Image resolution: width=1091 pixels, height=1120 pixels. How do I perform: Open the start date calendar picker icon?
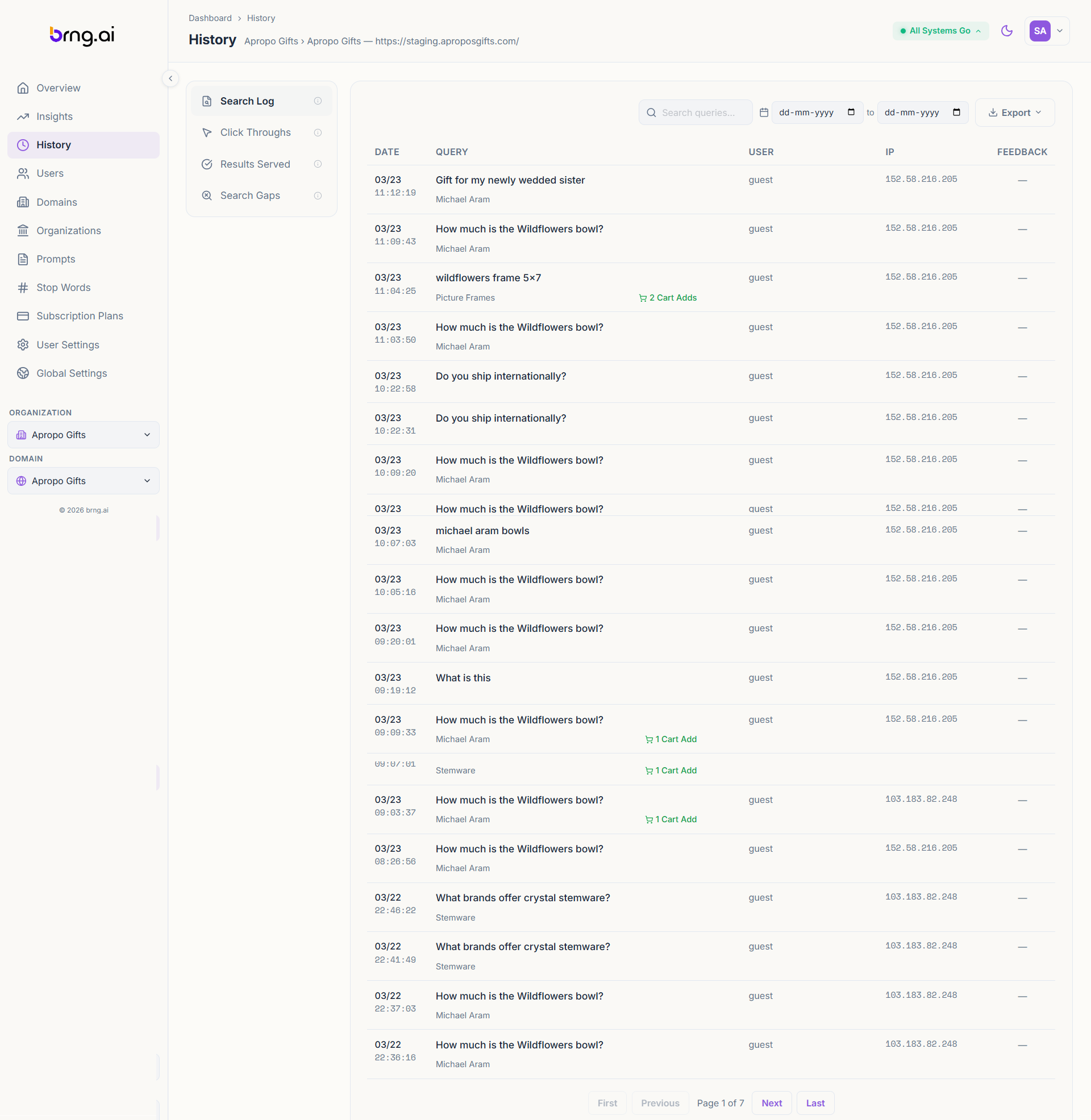tap(851, 113)
